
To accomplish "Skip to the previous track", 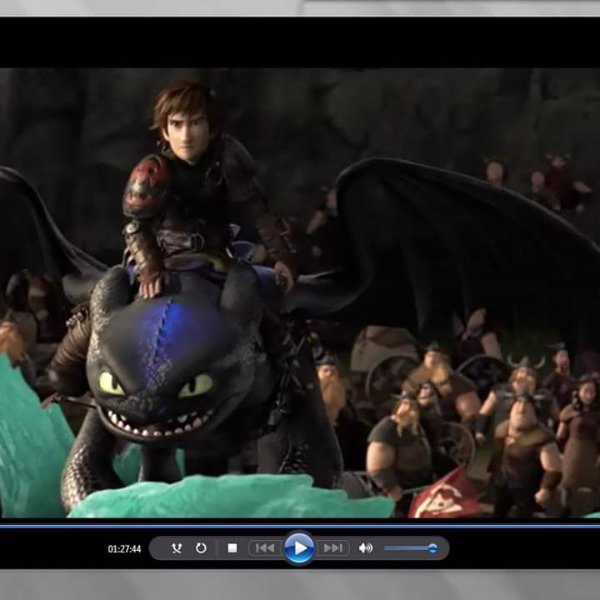I will tap(265, 548).
